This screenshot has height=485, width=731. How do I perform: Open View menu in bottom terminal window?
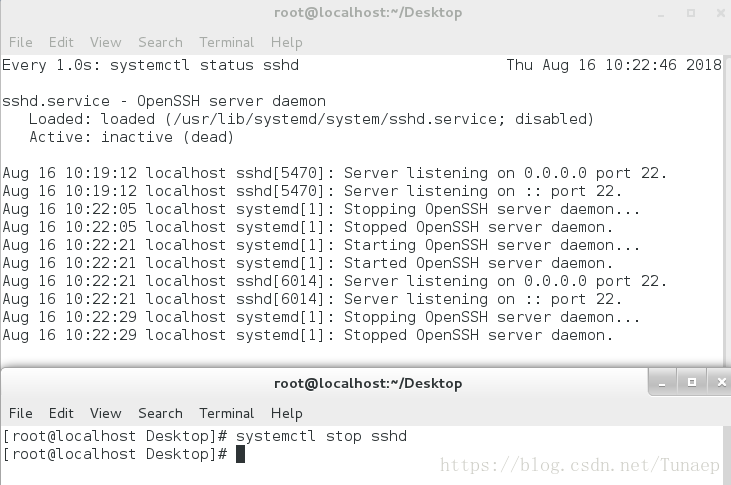coord(105,413)
